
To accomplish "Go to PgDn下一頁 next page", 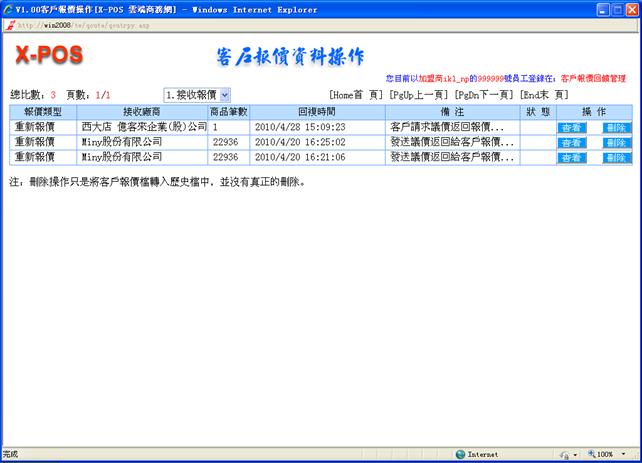I will (483, 94).
